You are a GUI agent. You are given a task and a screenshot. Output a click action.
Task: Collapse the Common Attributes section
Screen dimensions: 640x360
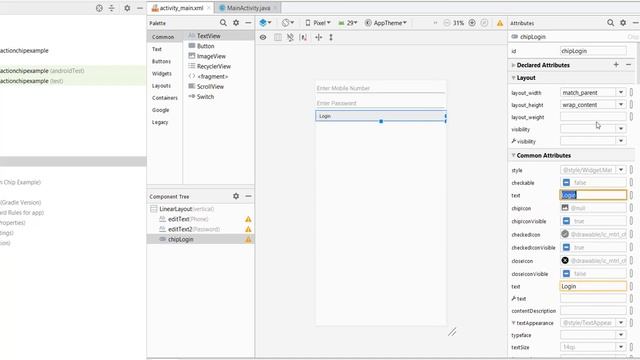[513, 156]
